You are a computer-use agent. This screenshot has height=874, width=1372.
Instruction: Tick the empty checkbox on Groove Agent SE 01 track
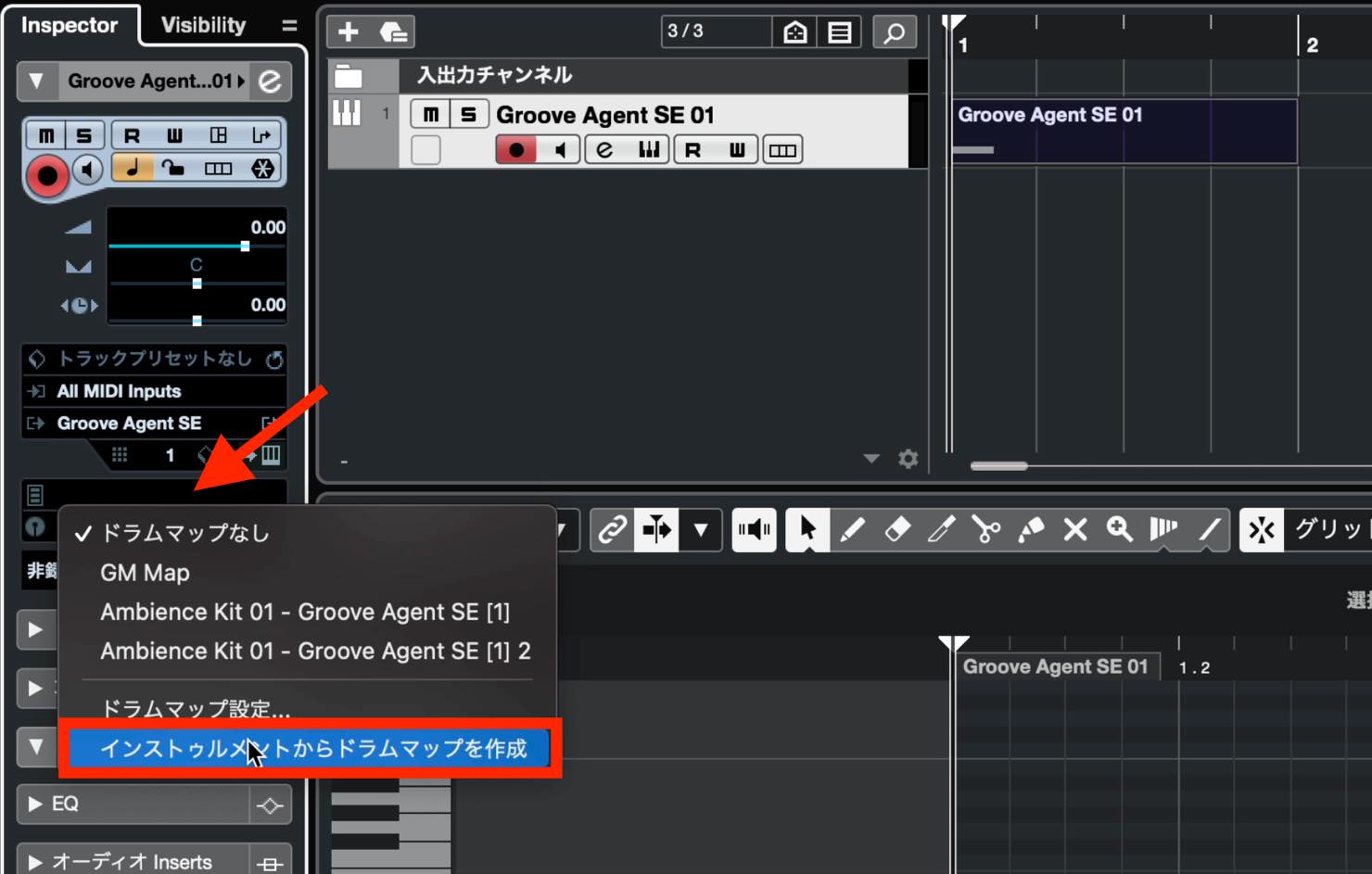coord(426,149)
